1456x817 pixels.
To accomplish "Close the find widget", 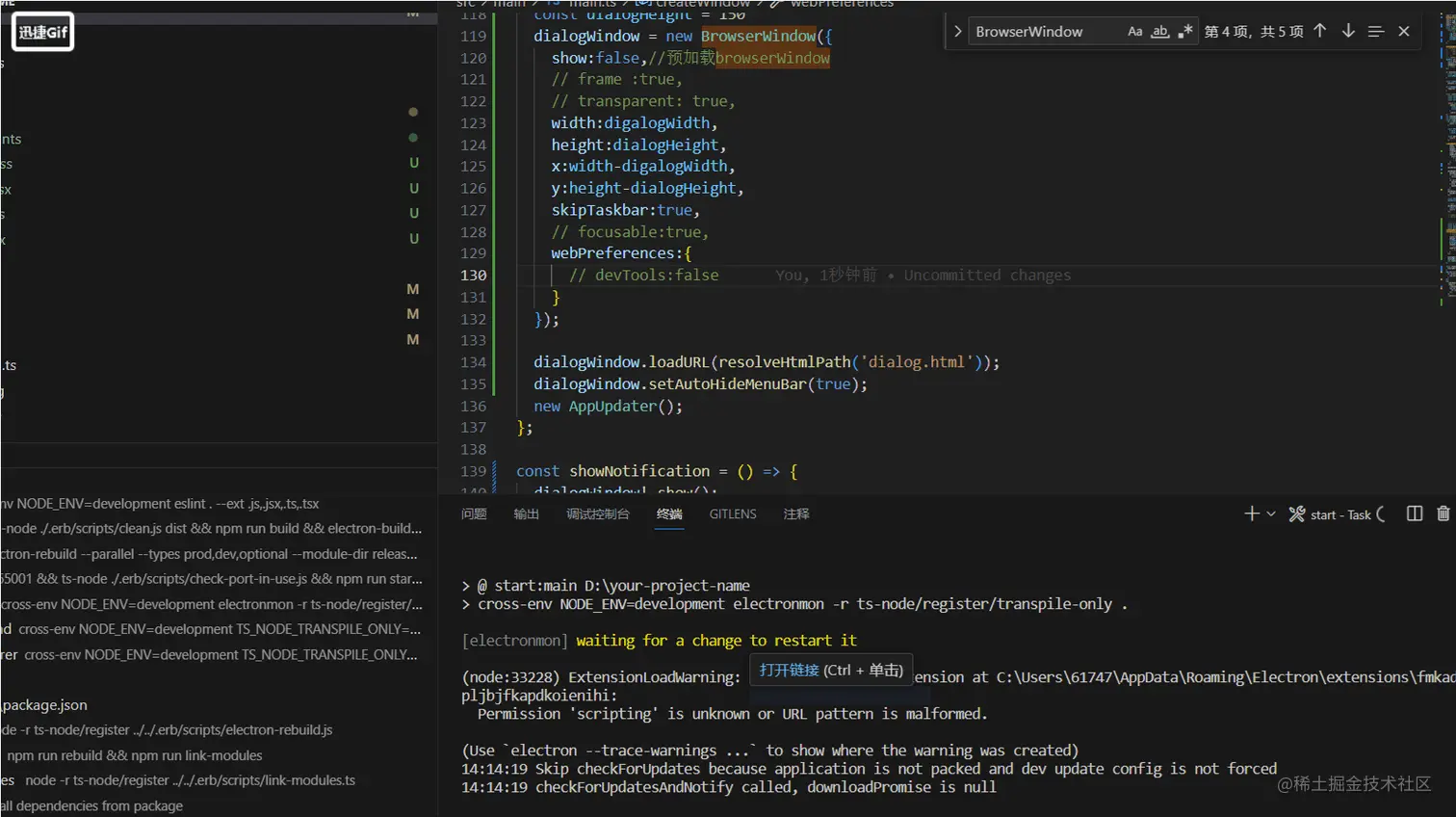I will 1404,32.
